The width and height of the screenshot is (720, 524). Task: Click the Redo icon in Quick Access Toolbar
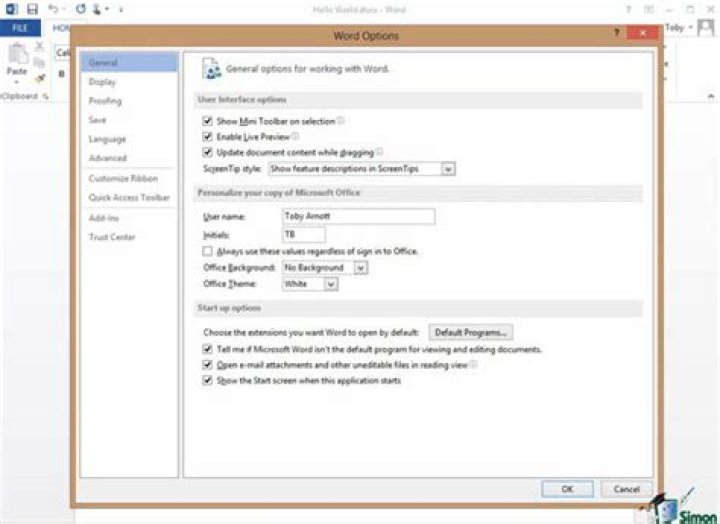click(81, 9)
